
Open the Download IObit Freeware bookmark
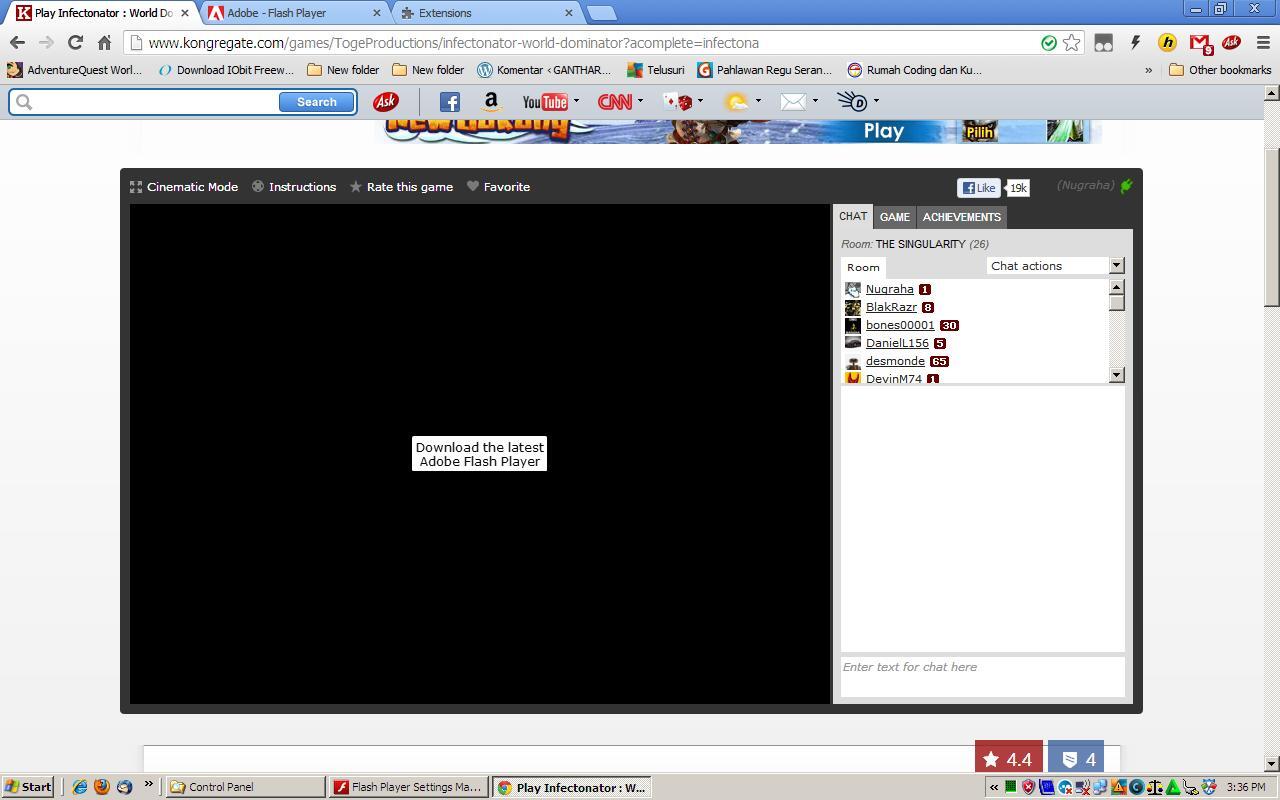tap(226, 70)
